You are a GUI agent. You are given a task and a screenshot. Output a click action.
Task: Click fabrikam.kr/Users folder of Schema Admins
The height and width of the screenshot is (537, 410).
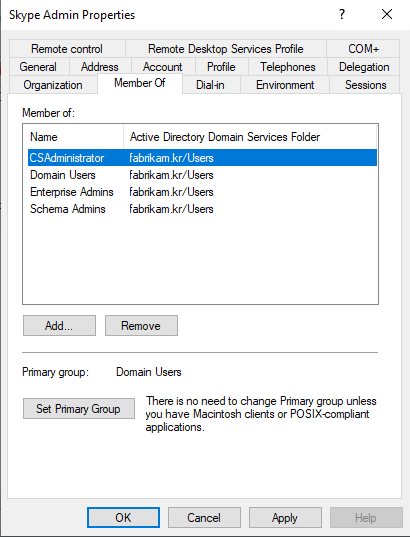click(171, 209)
